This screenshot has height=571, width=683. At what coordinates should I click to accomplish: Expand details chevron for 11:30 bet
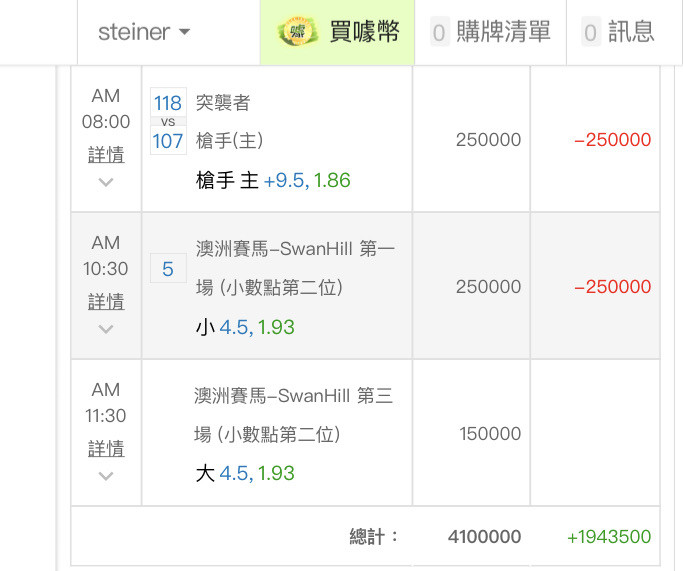[106, 475]
